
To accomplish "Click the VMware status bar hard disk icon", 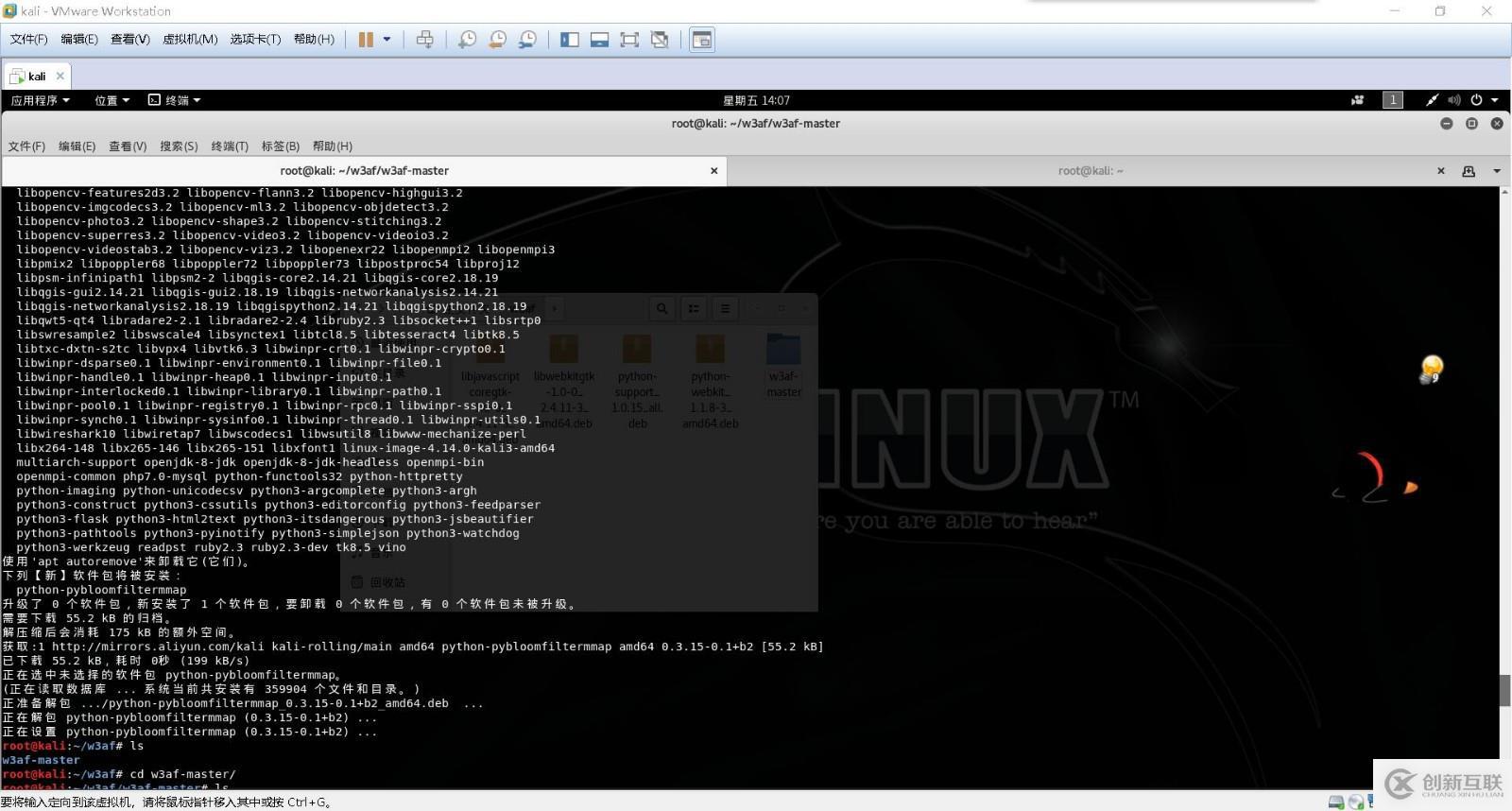I will pyautogui.click(x=1335, y=802).
